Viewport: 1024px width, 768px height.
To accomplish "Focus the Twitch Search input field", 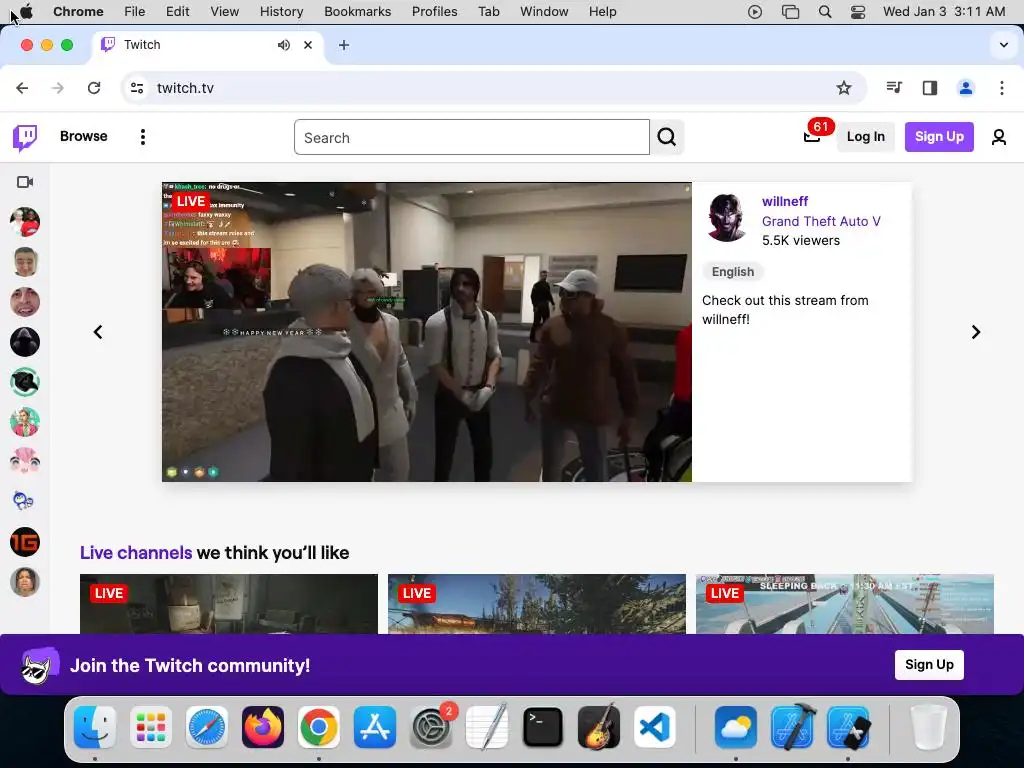I will tap(472, 137).
